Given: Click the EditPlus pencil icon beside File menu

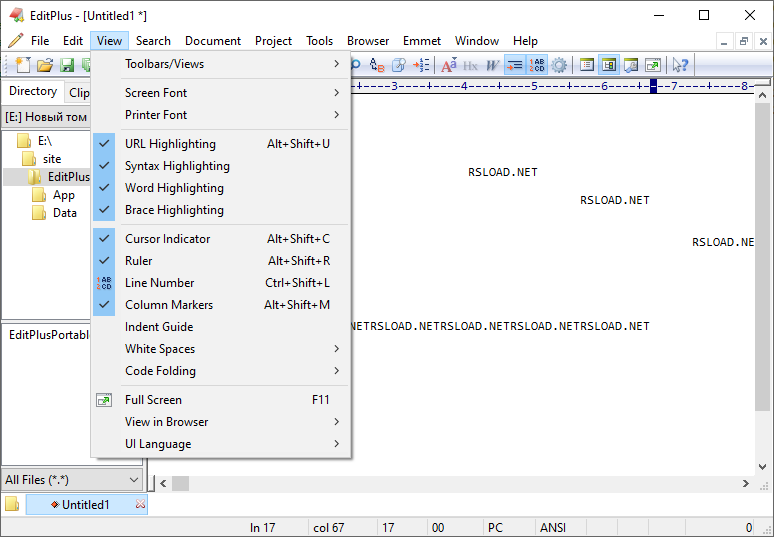Looking at the screenshot, I should (15, 40).
